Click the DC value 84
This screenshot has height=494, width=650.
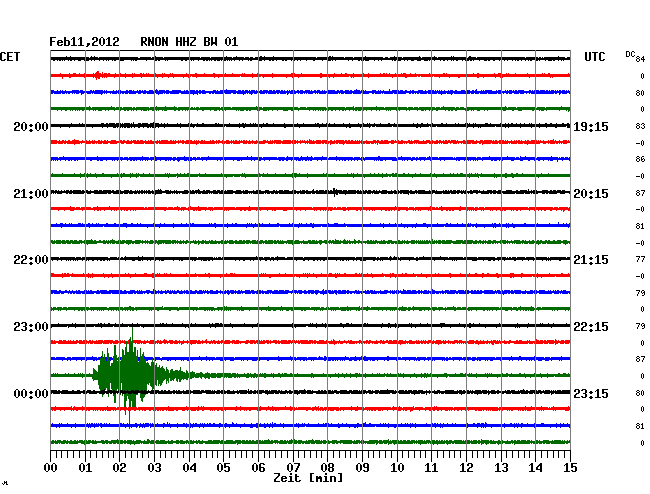640,59
